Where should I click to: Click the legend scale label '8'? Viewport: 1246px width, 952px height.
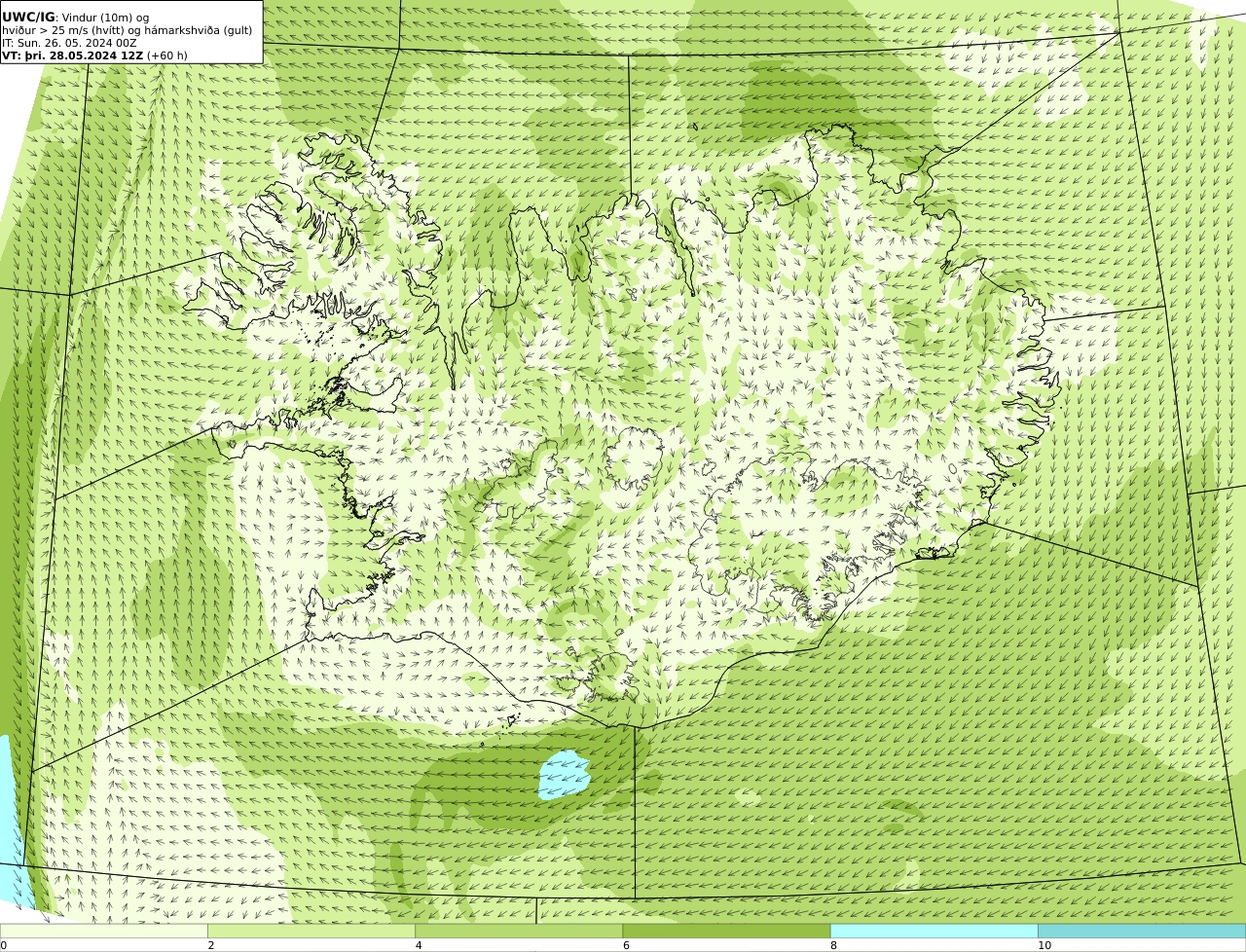click(833, 945)
